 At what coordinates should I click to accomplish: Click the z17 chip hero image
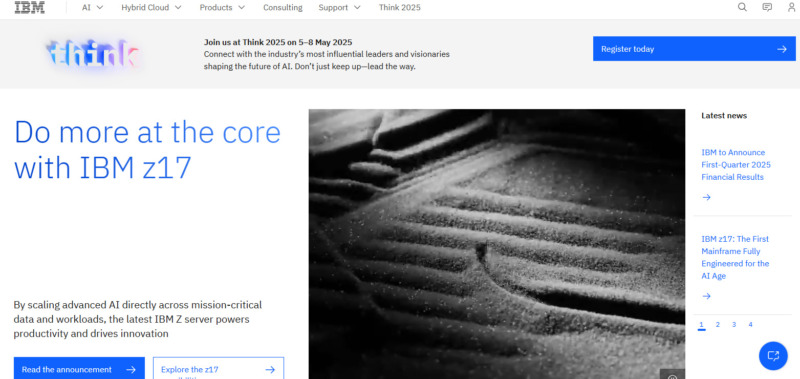coord(496,244)
